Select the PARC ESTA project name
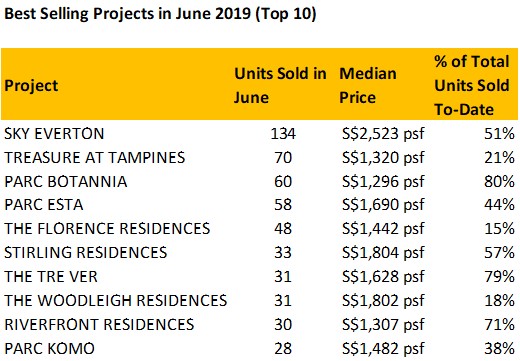This screenshot has height=361, width=520. [44, 204]
